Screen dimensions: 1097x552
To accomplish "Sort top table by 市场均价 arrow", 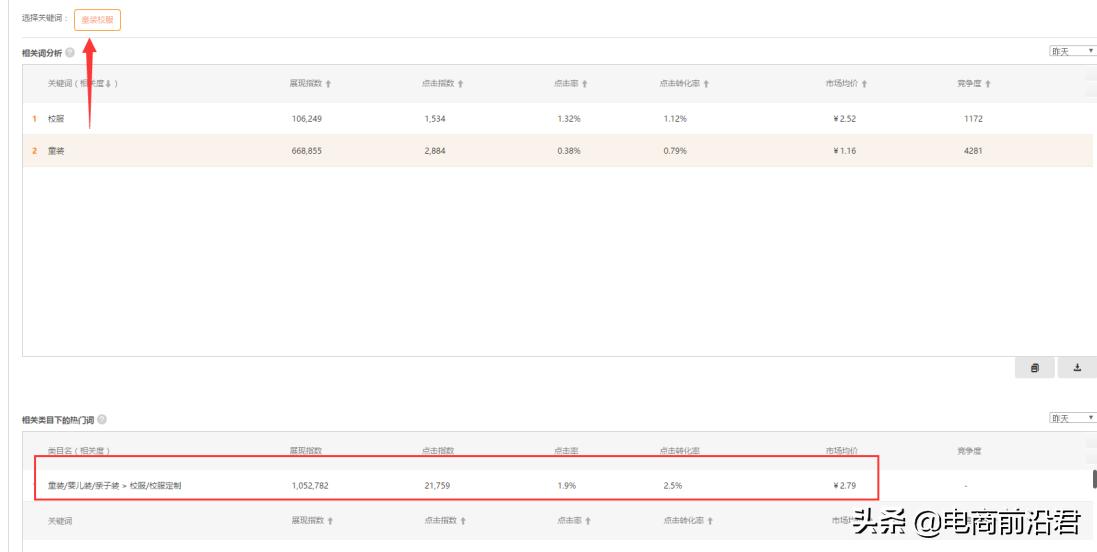I will tap(864, 84).
